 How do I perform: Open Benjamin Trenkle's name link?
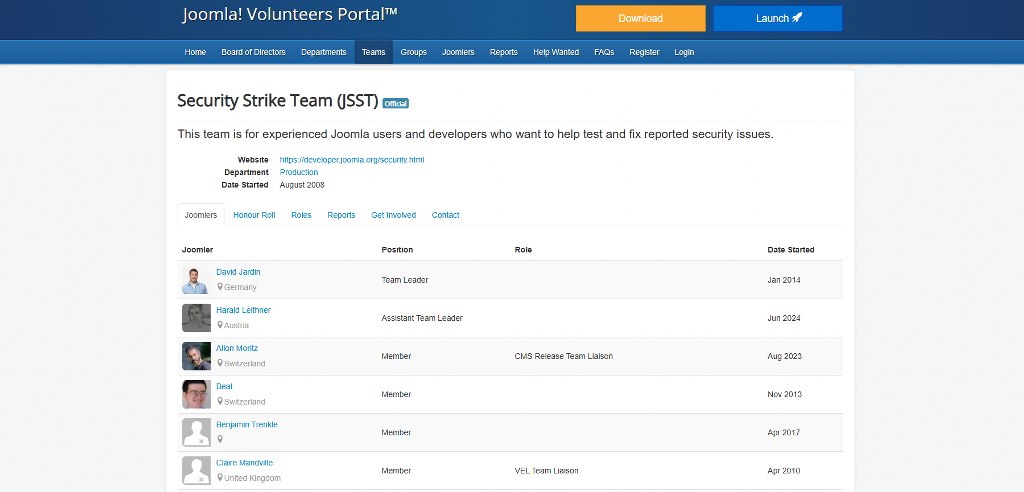pyautogui.click(x=247, y=425)
